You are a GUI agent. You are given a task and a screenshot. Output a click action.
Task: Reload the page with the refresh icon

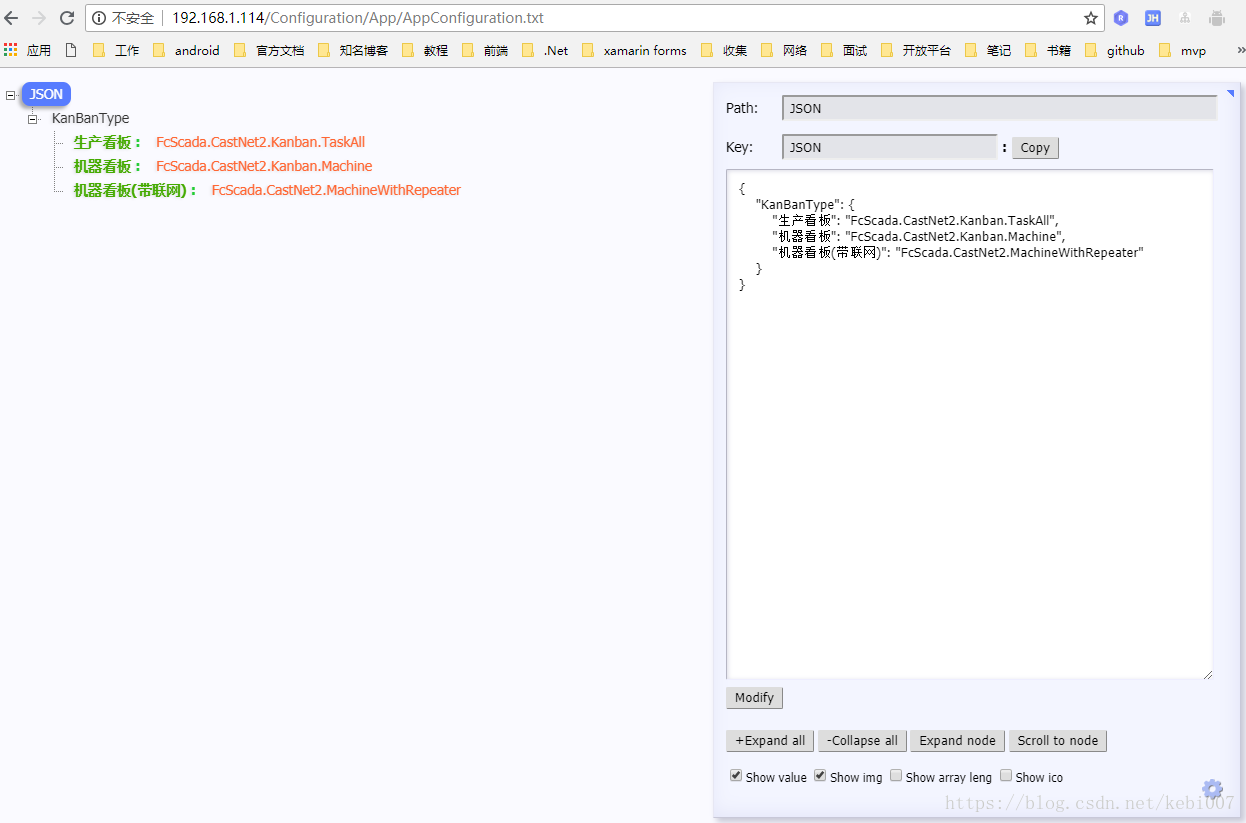tap(67, 18)
